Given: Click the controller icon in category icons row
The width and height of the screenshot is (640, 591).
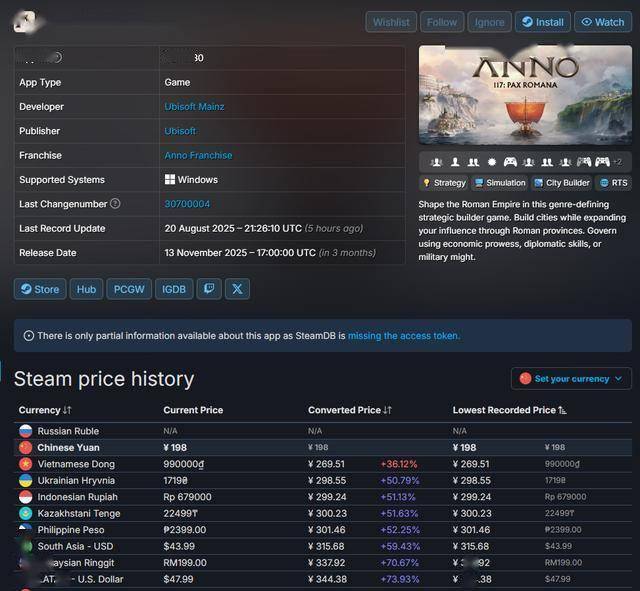Looking at the screenshot, I should (510, 162).
